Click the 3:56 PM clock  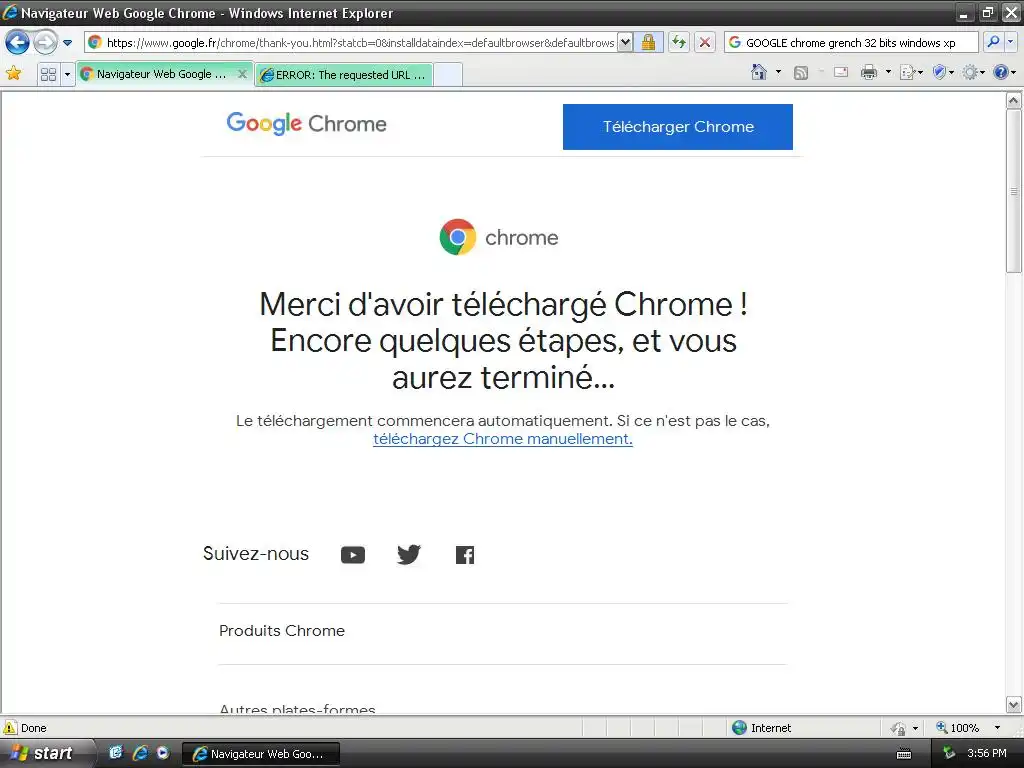(x=986, y=753)
